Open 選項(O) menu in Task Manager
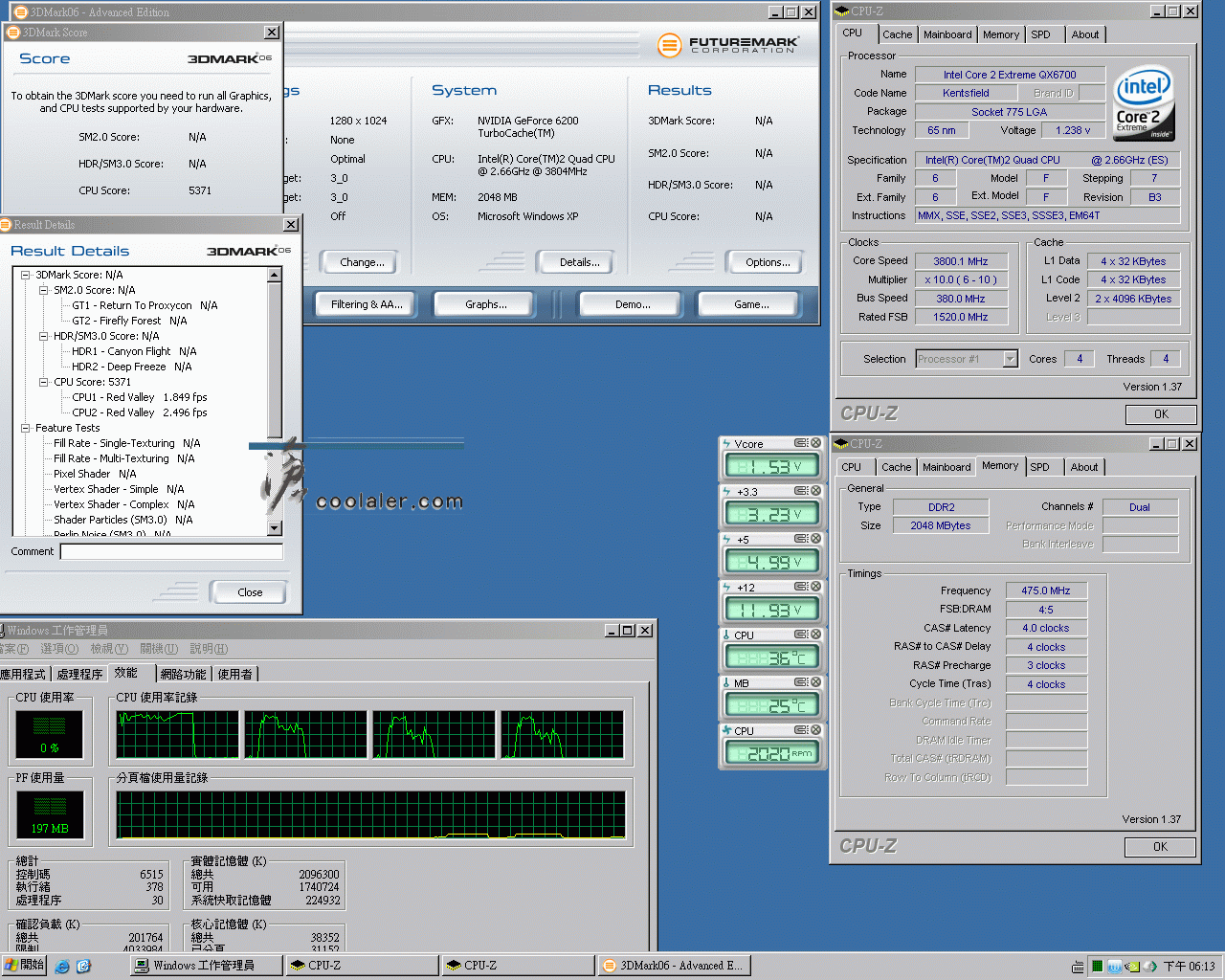 [59, 649]
